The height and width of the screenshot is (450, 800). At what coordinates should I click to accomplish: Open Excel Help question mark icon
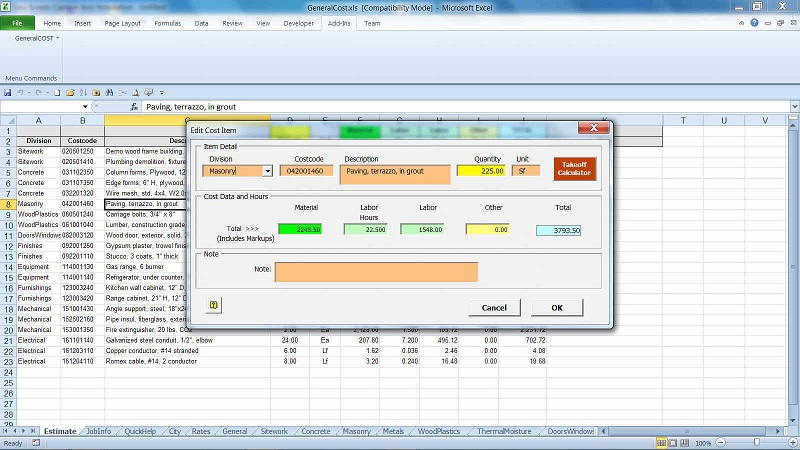754,23
